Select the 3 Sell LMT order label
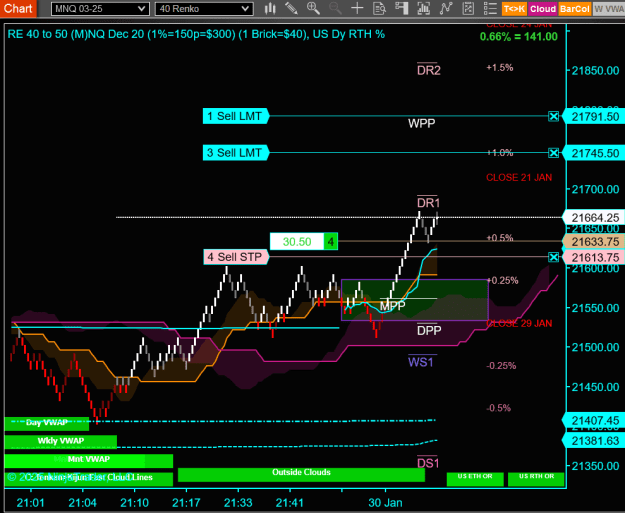Image resolution: width=625 pixels, height=513 pixels. pyautogui.click(x=236, y=153)
